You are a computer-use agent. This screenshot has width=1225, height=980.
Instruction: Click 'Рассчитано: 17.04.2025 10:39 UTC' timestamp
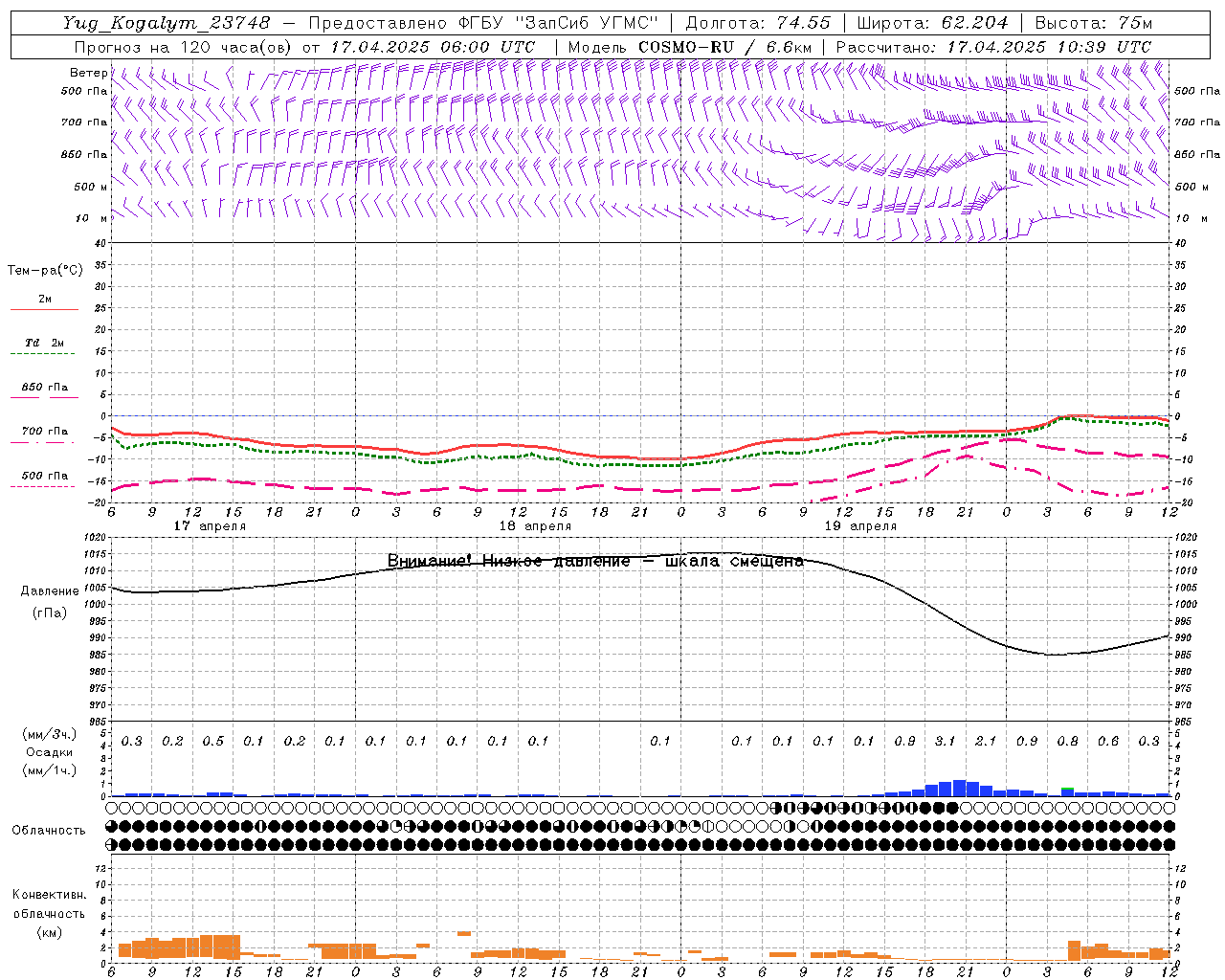point(993,47)
